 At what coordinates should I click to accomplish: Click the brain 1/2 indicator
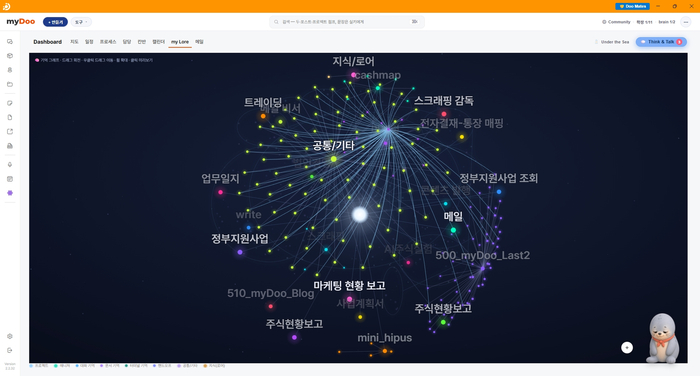tap(667, 22)
